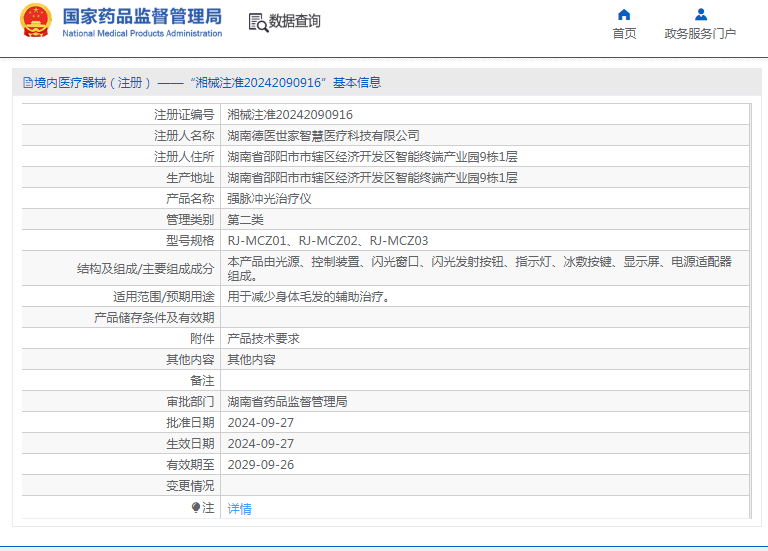
Task: Click the 批准日期 label
Action: point(190,423)
